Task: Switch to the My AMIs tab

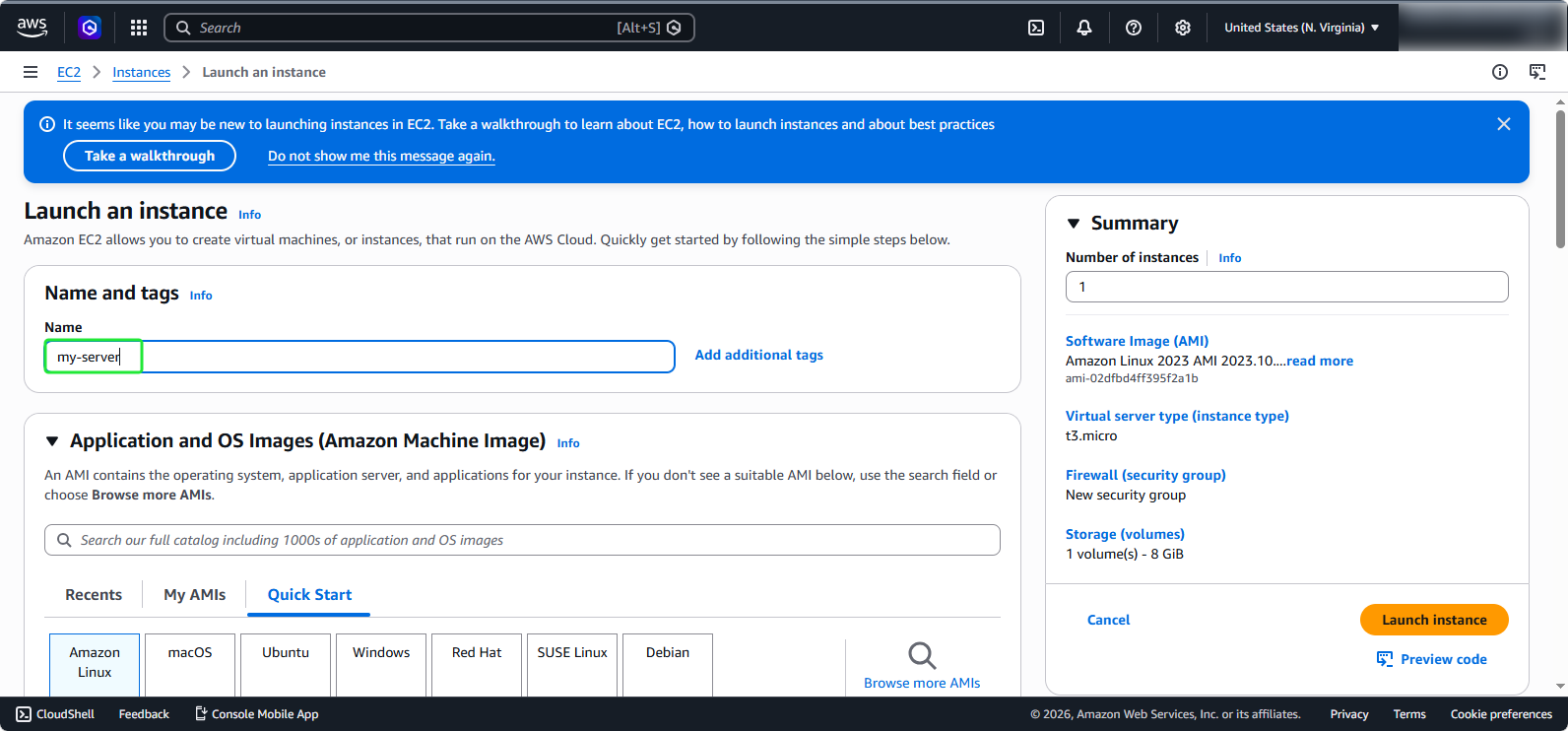Action: 195,595
